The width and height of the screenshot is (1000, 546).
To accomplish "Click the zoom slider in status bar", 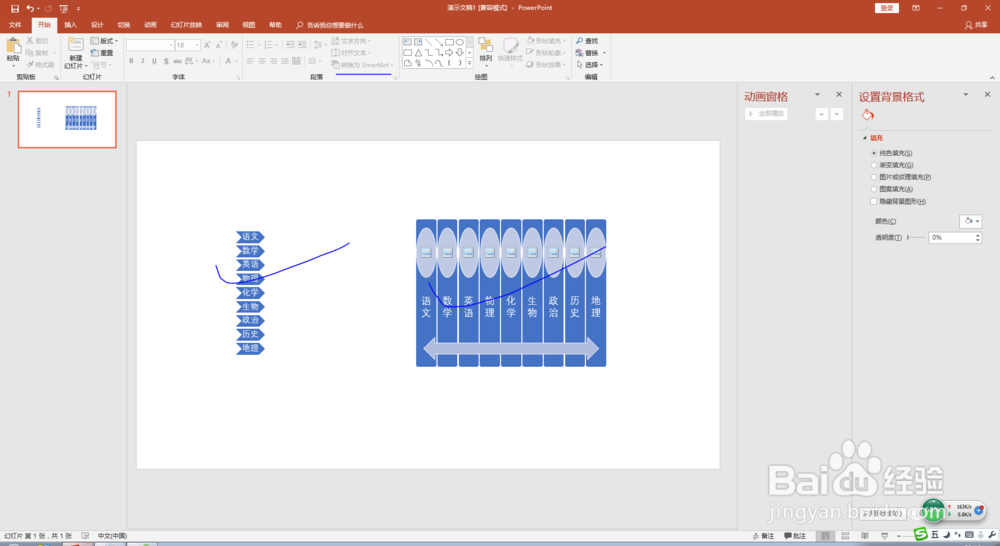I will pos(907,536).
